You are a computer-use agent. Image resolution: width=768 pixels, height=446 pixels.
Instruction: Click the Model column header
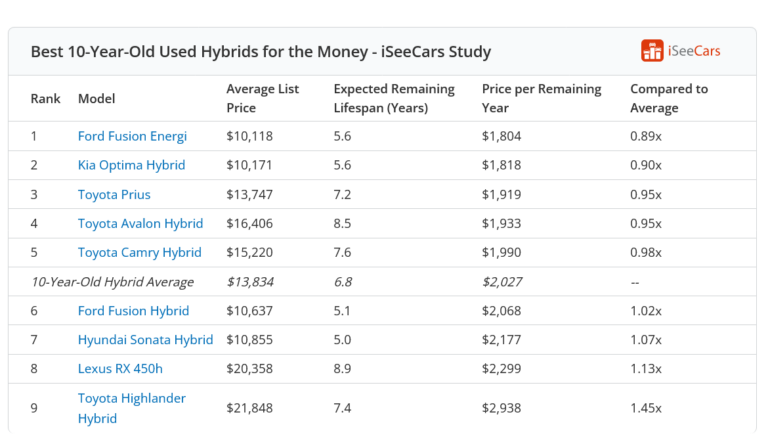click(x=96, y=99)
